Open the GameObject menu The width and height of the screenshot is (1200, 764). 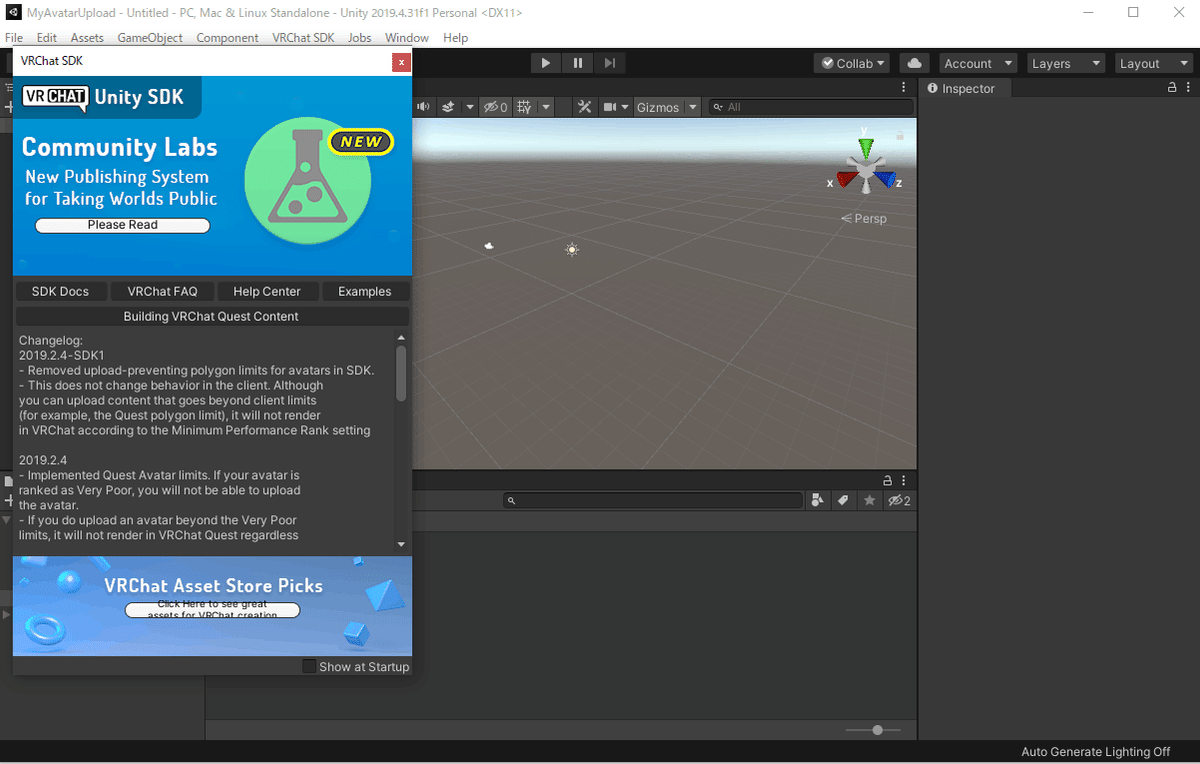[150, 37]
